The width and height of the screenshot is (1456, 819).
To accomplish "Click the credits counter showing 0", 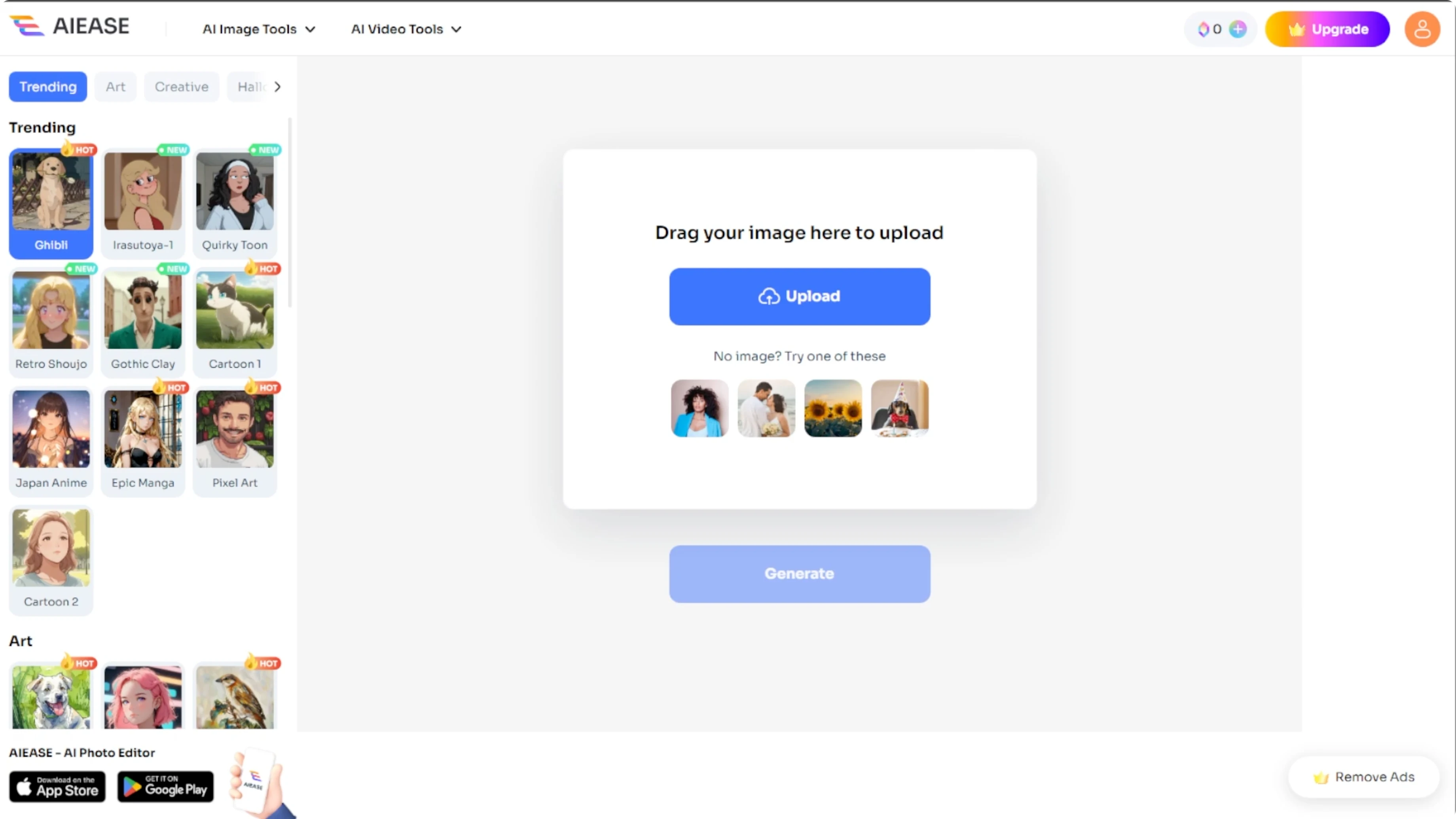I will (x=1210, y=29).
